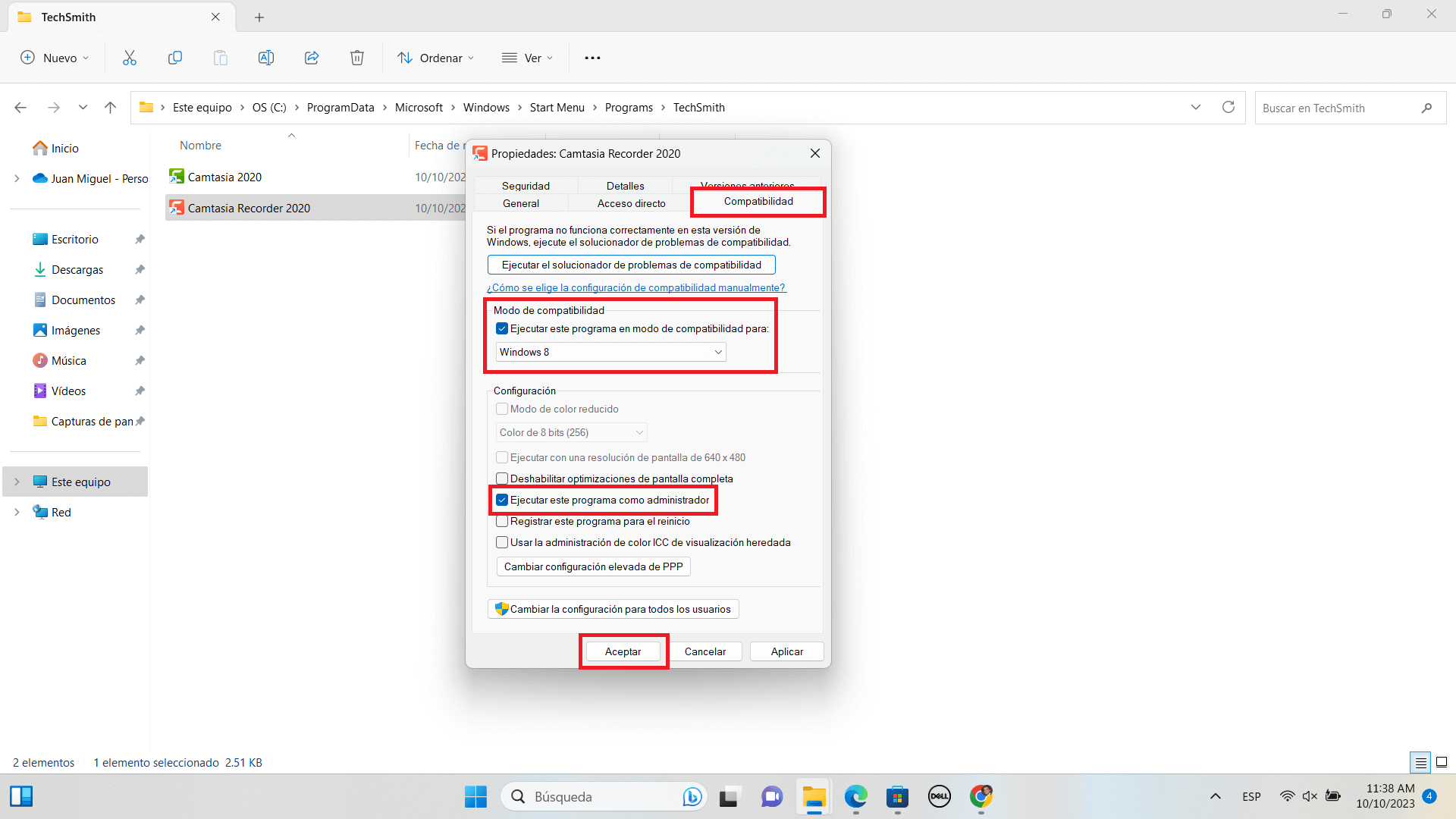Image resolution: width=1456 pixels, height=819 pixels.
Task: Open Google Chrome from the taskbar
Action: 981,796
